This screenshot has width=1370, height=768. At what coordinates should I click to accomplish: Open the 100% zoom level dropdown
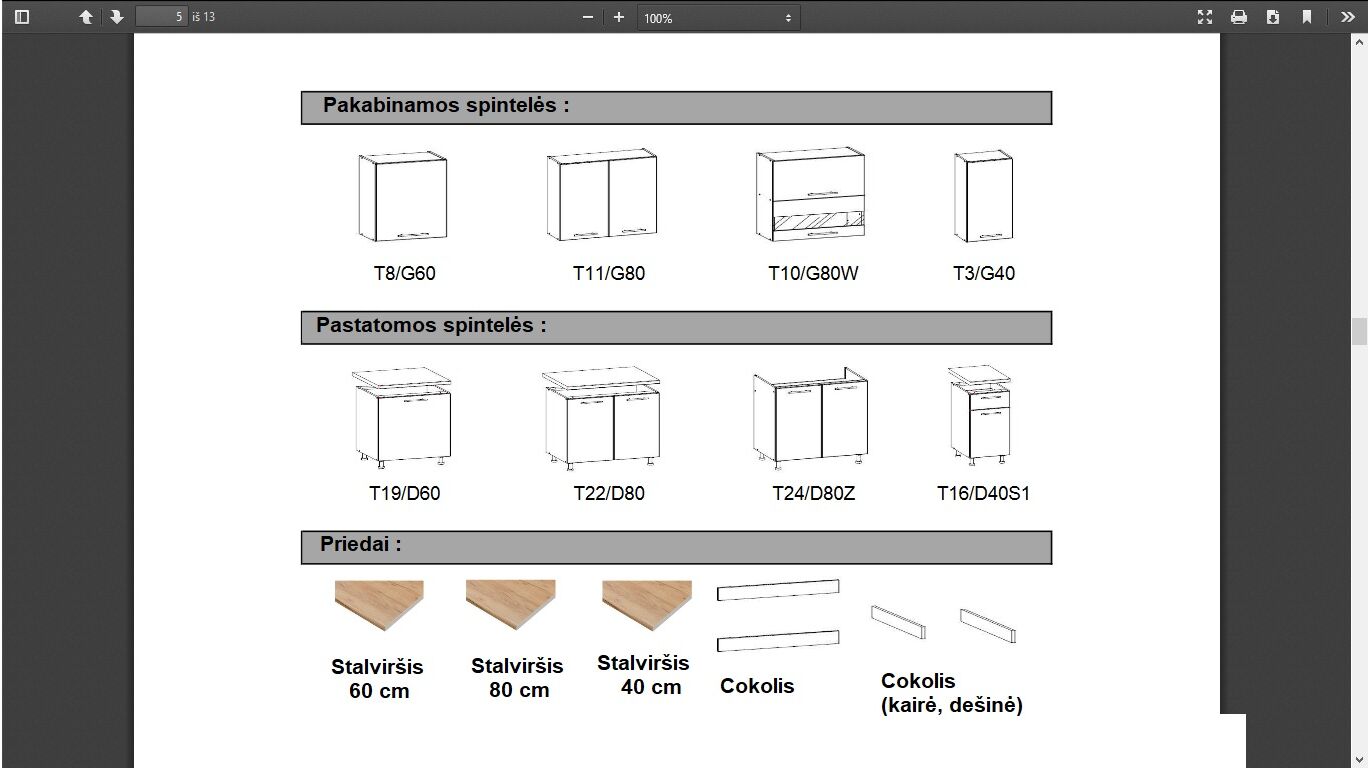pos(717,18)
